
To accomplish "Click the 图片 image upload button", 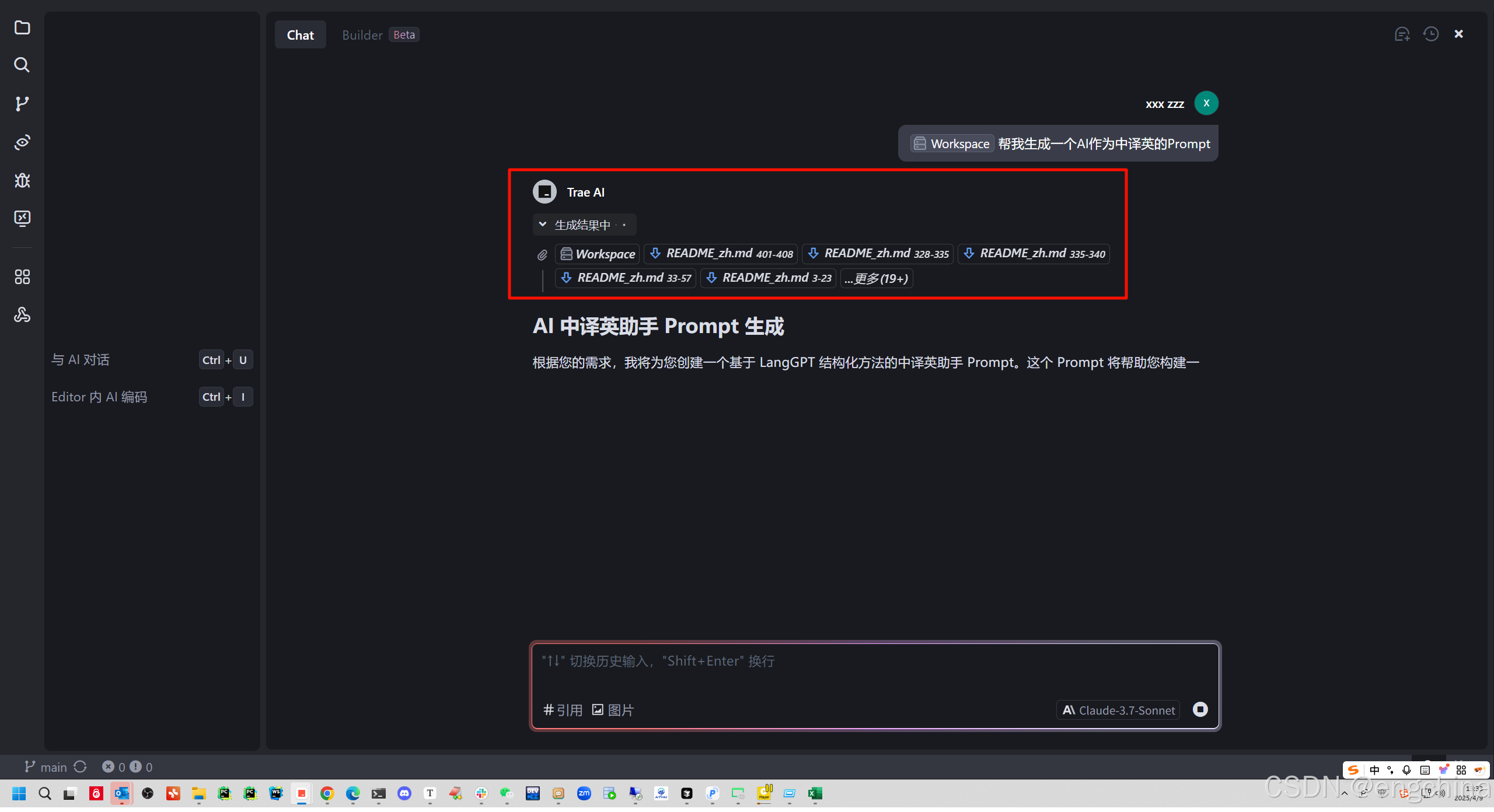I will (613, 710).
